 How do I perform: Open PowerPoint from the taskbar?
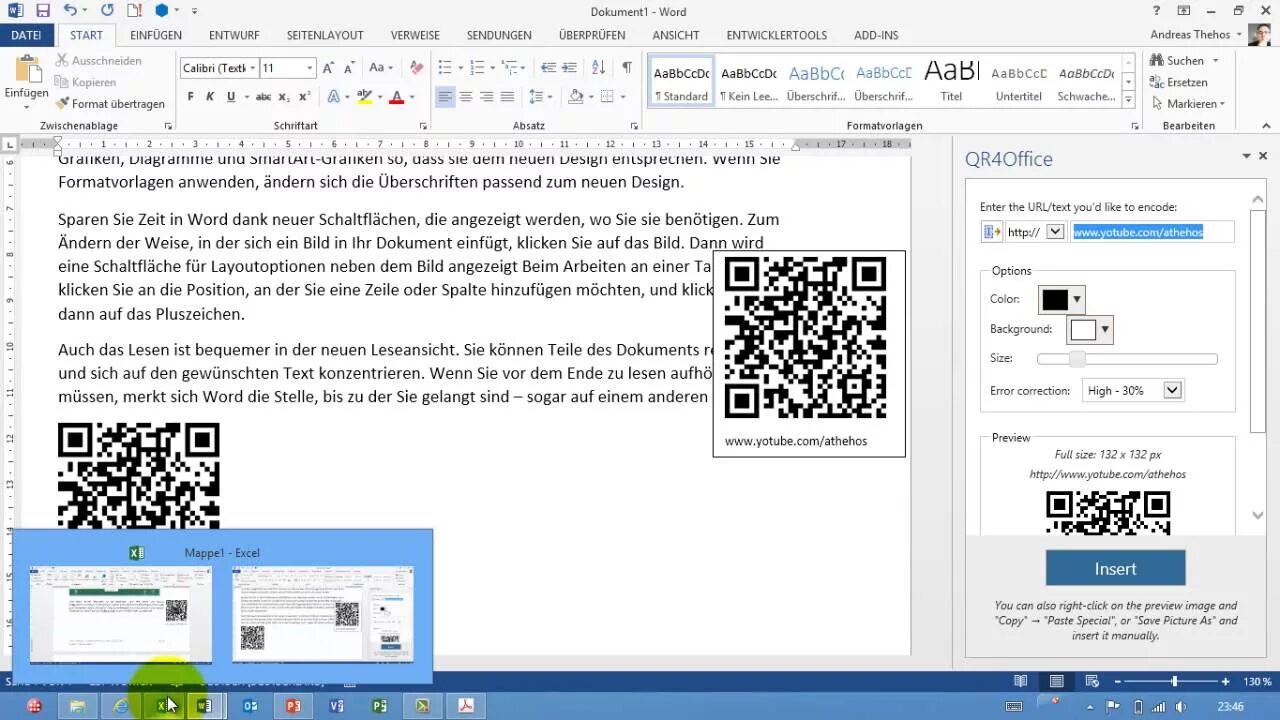(x=293, y=706)
